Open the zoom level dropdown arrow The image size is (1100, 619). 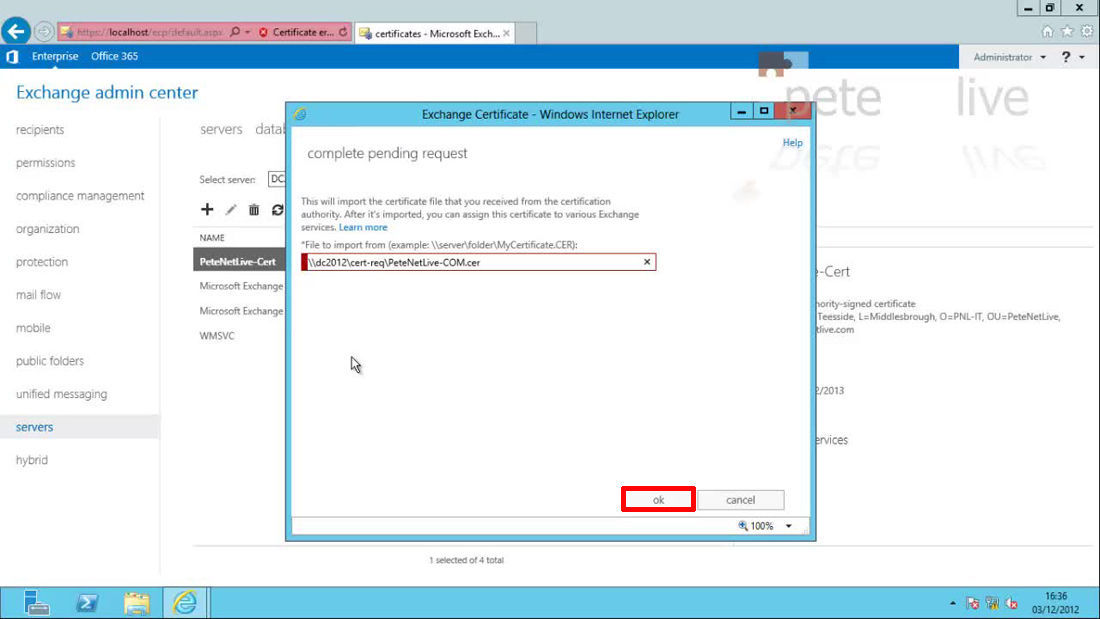[x=789, y=526]
